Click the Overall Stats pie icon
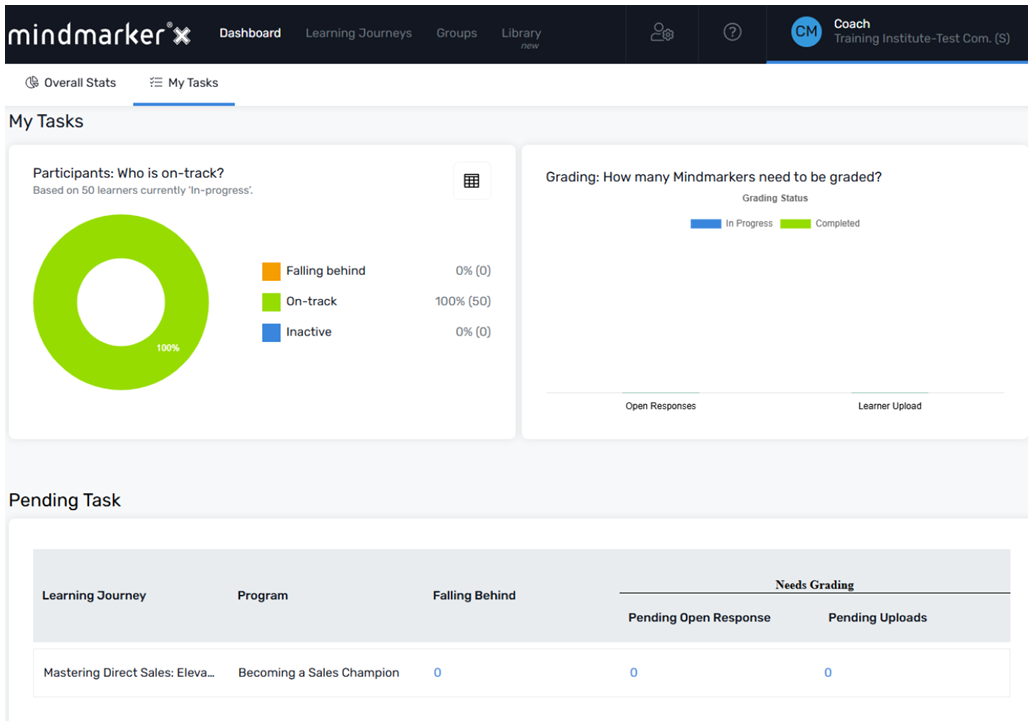The width and height of the screenshot is (1033, 726). pos(32,82)
